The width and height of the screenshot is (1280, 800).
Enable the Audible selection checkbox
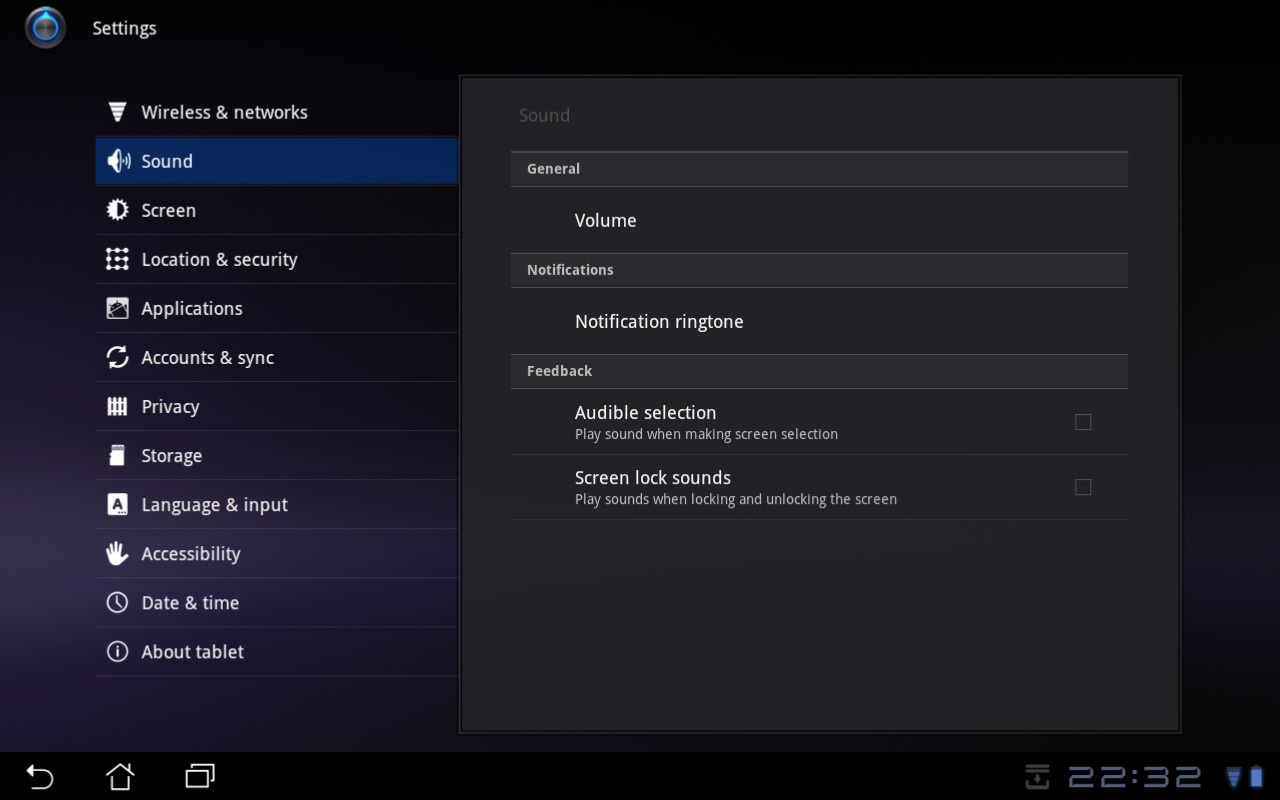(1082, 422)
